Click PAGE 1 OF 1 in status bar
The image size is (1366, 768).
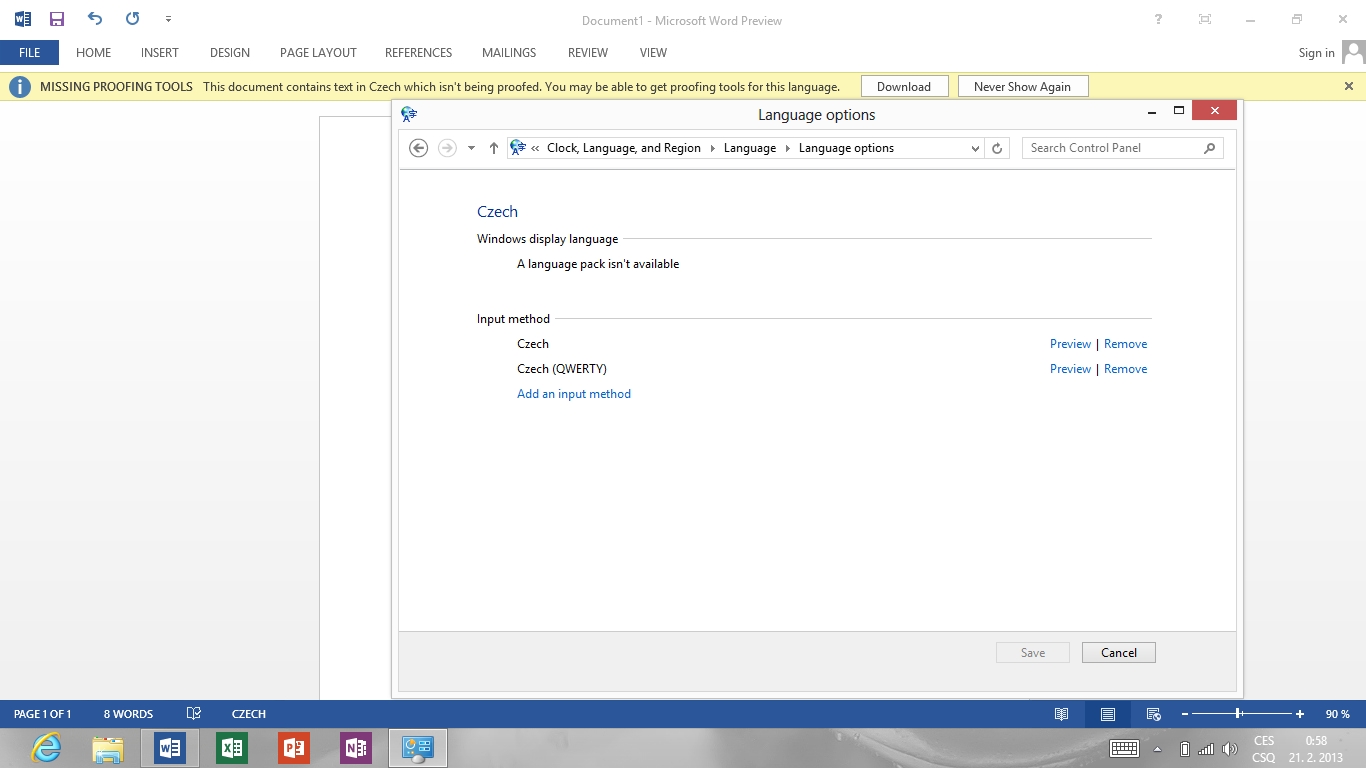pos(42,714)
